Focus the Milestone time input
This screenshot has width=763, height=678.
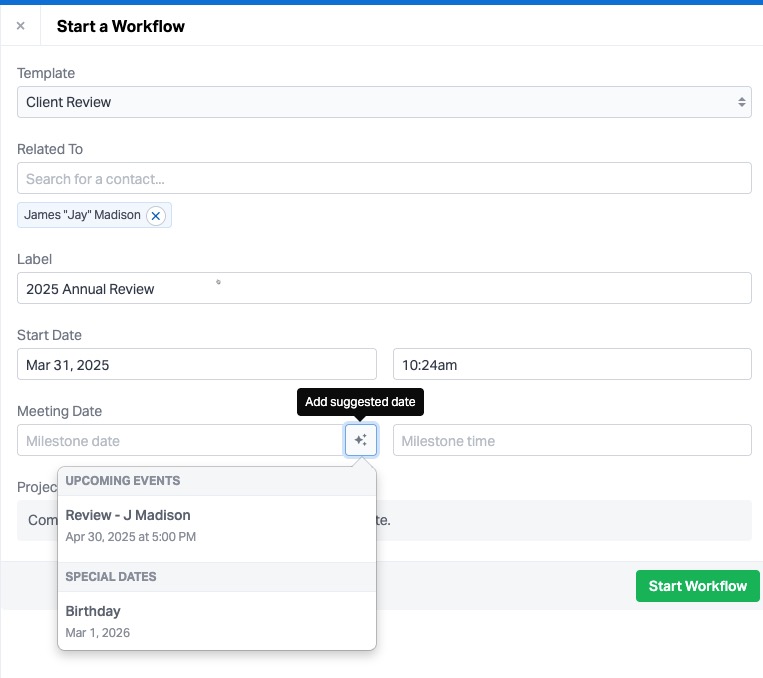(x=571, y=441)
